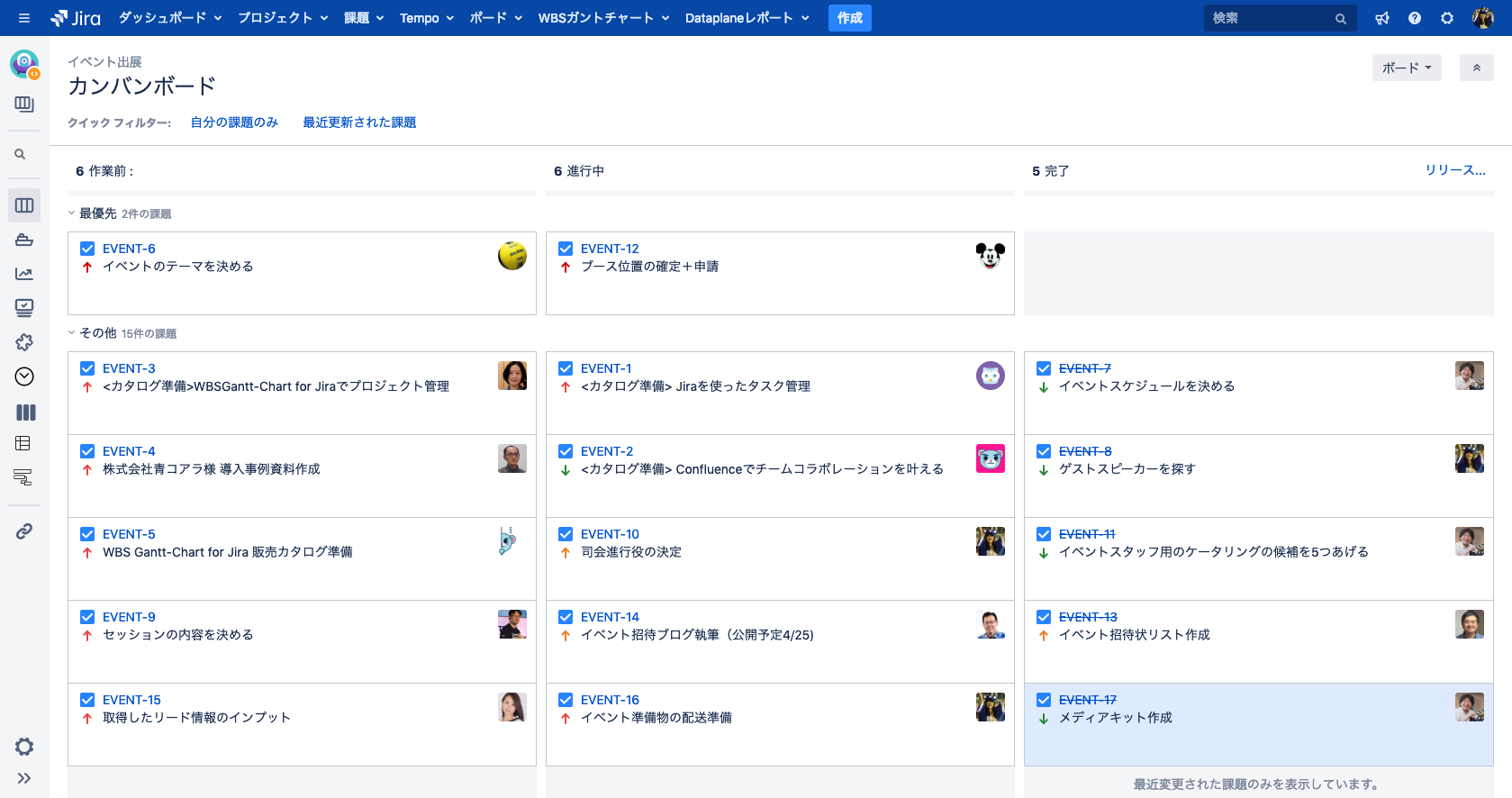Collapse the board header with double-arrow button

coord(1477,68)
